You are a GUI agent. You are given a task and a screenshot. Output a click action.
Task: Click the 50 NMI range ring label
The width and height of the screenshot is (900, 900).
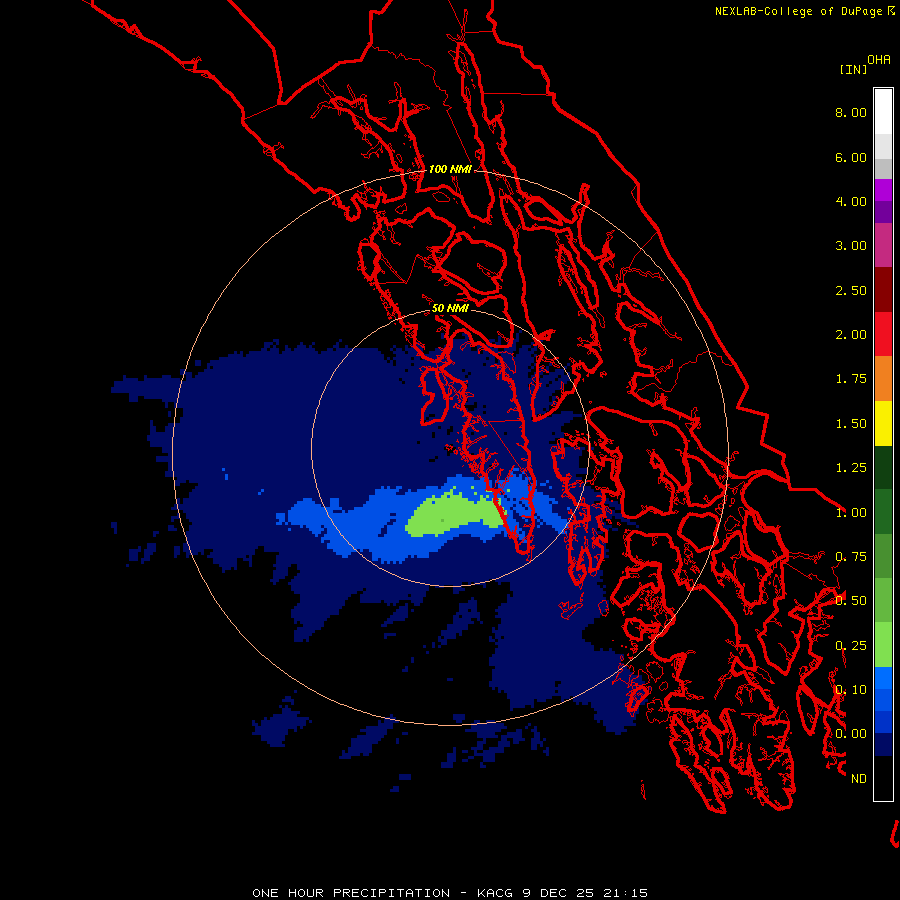[x=450, y=308]
